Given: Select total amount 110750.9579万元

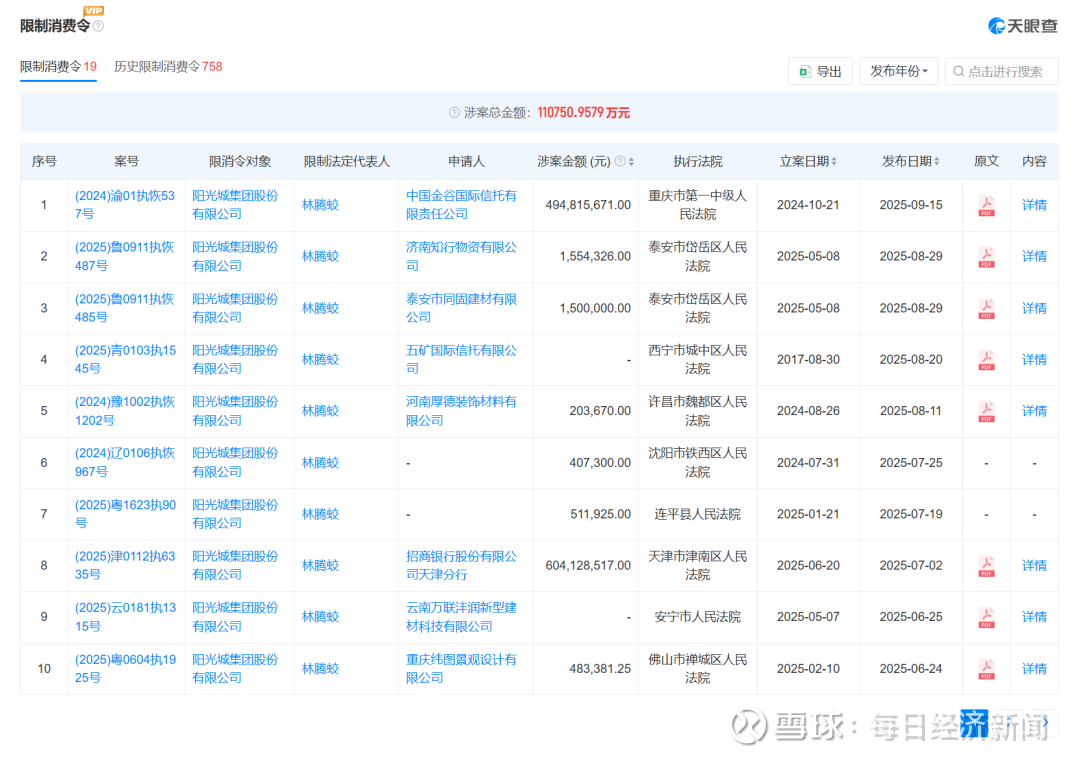Looking at the screenshot, I should click(583, 112).
